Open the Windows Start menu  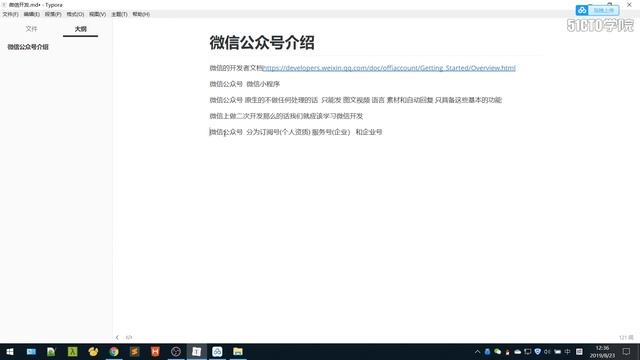[10, 351]
